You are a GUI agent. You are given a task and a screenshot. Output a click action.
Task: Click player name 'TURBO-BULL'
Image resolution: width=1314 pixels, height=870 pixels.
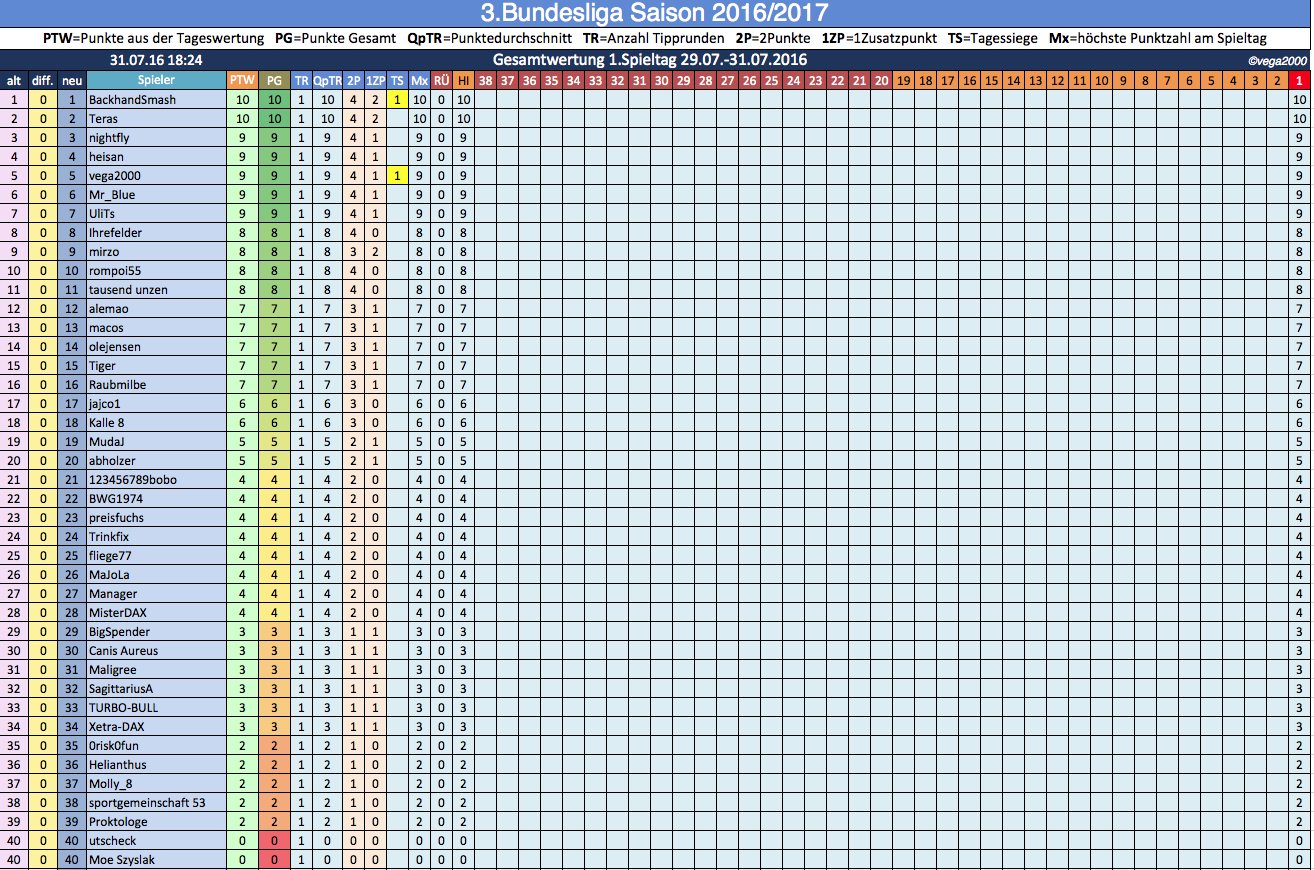[123, 708]
